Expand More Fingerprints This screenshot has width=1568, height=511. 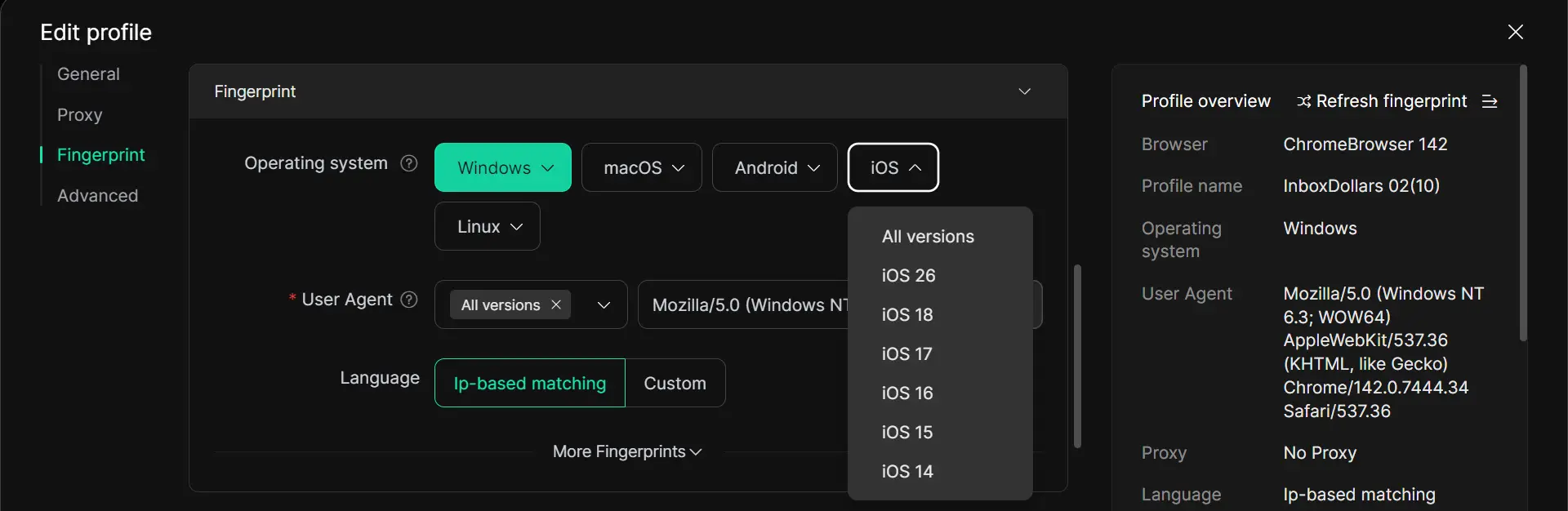point(626,451)
